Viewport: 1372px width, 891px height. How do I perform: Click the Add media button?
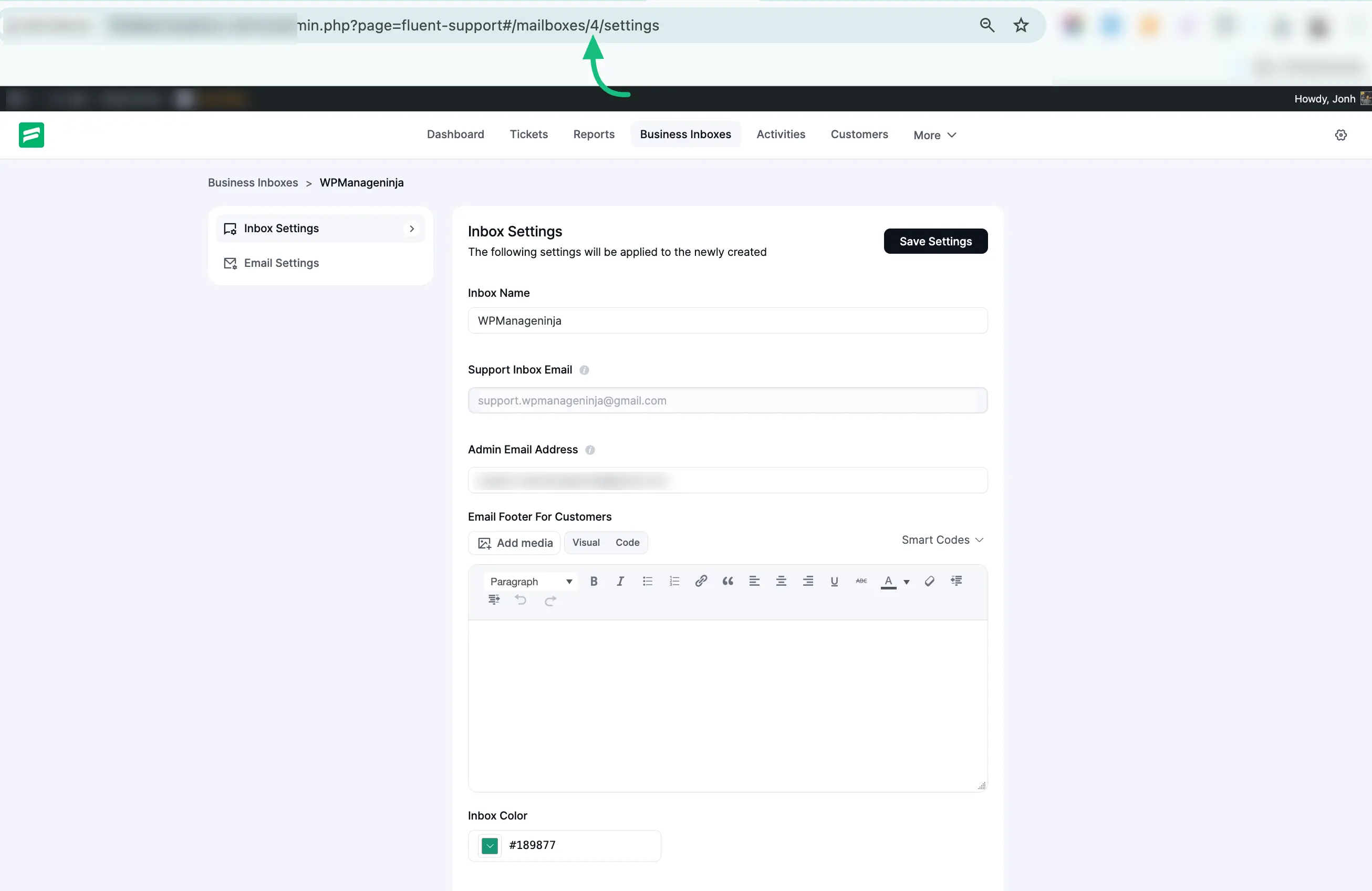pos(515,543)
